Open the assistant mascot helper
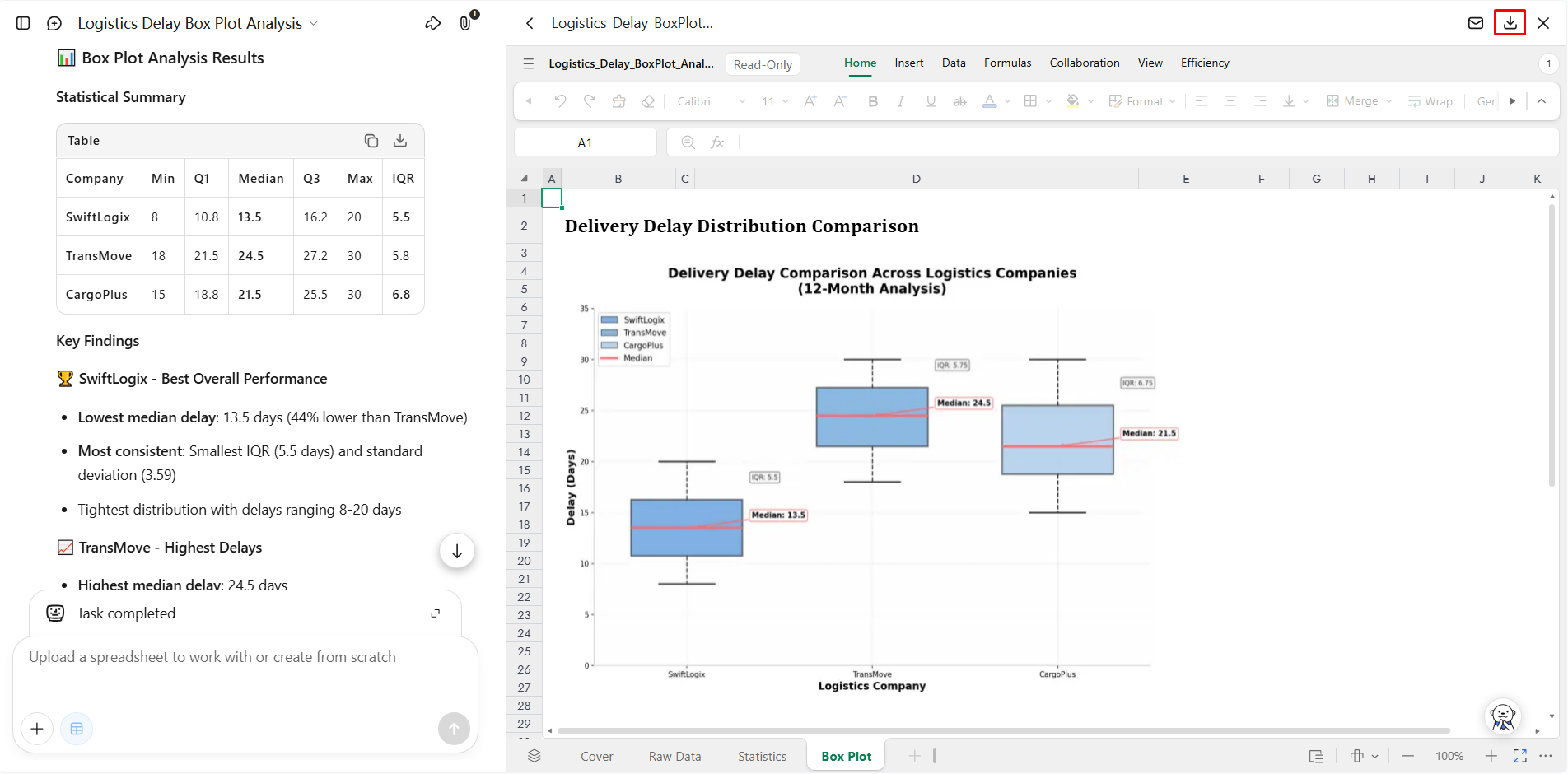 (1503, 716)
